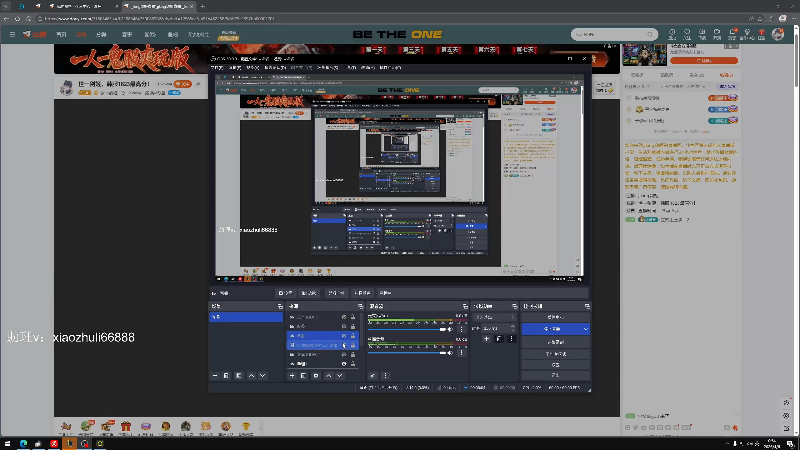The width and height of the screenshot is (800, 450).
Task: Select the 第五天 banner tab
Action: click(449, 50)
